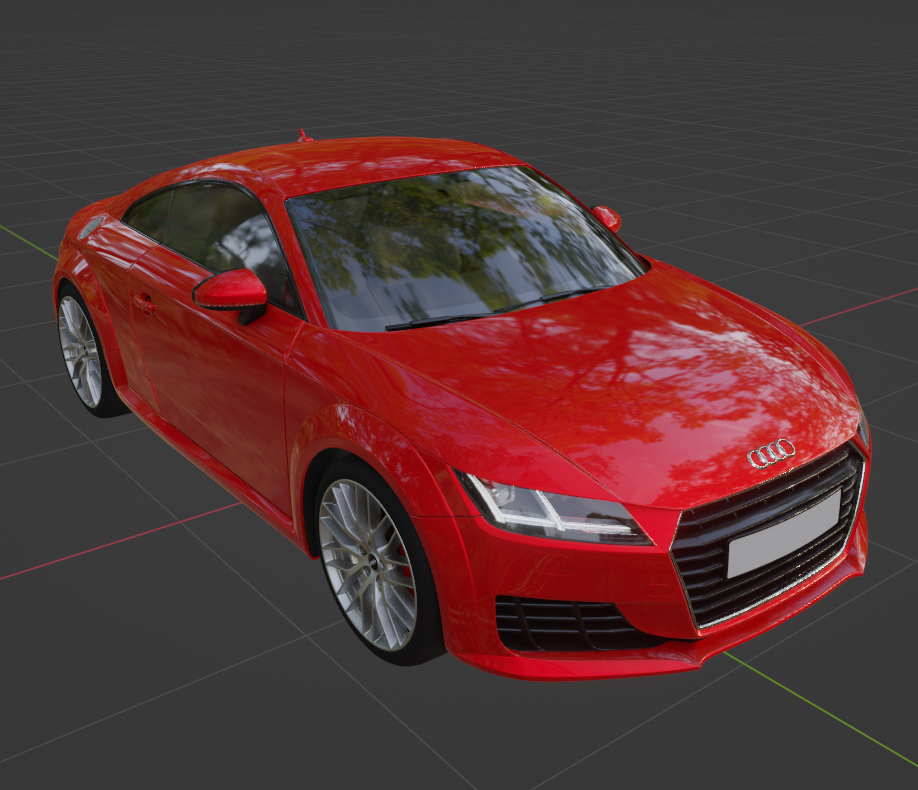Screen dimensions: 918x790
Task: Select the front left wheel rim
Action: pos(368,565)
